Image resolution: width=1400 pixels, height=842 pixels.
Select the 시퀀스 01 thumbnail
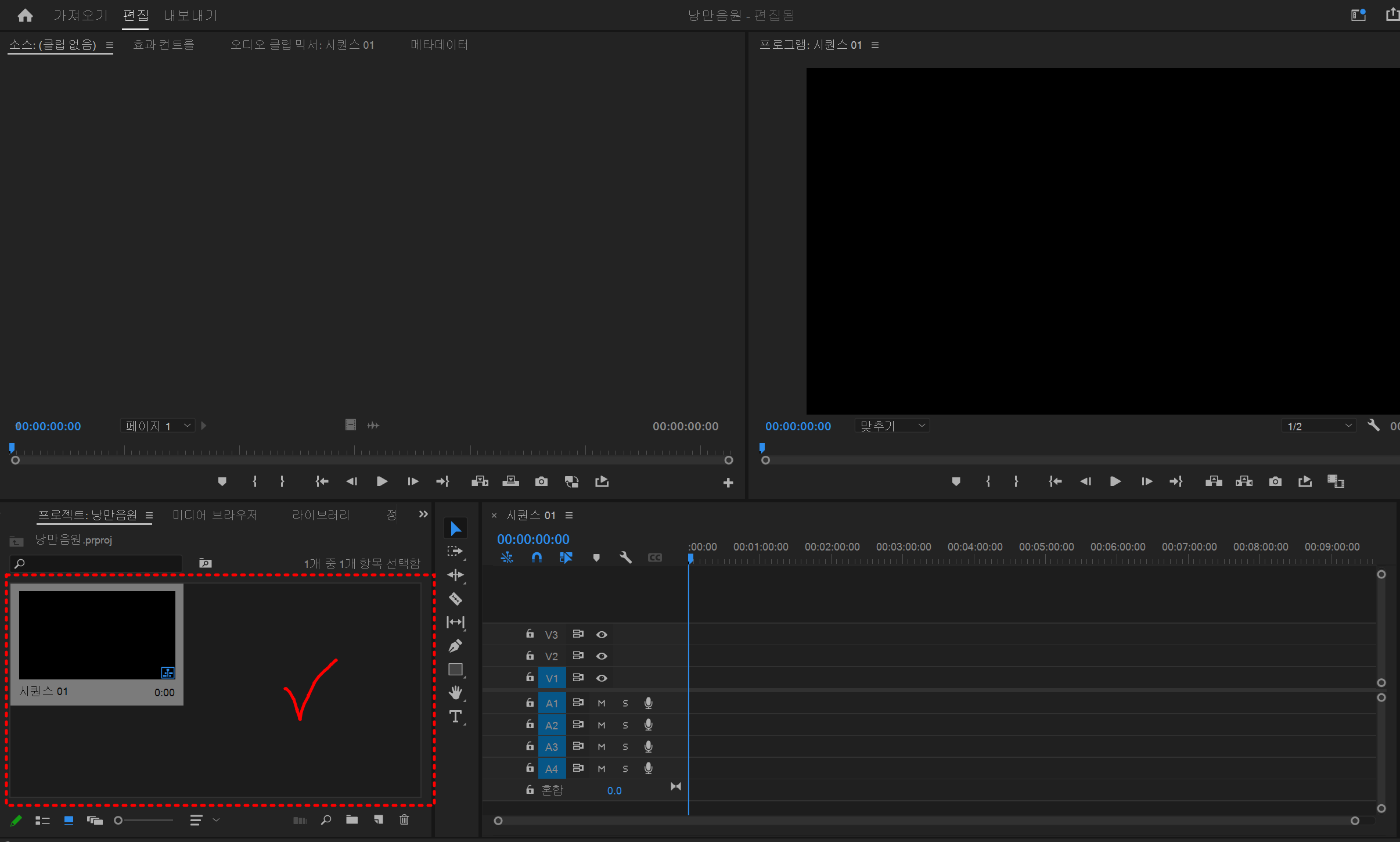tap(97, 635)
